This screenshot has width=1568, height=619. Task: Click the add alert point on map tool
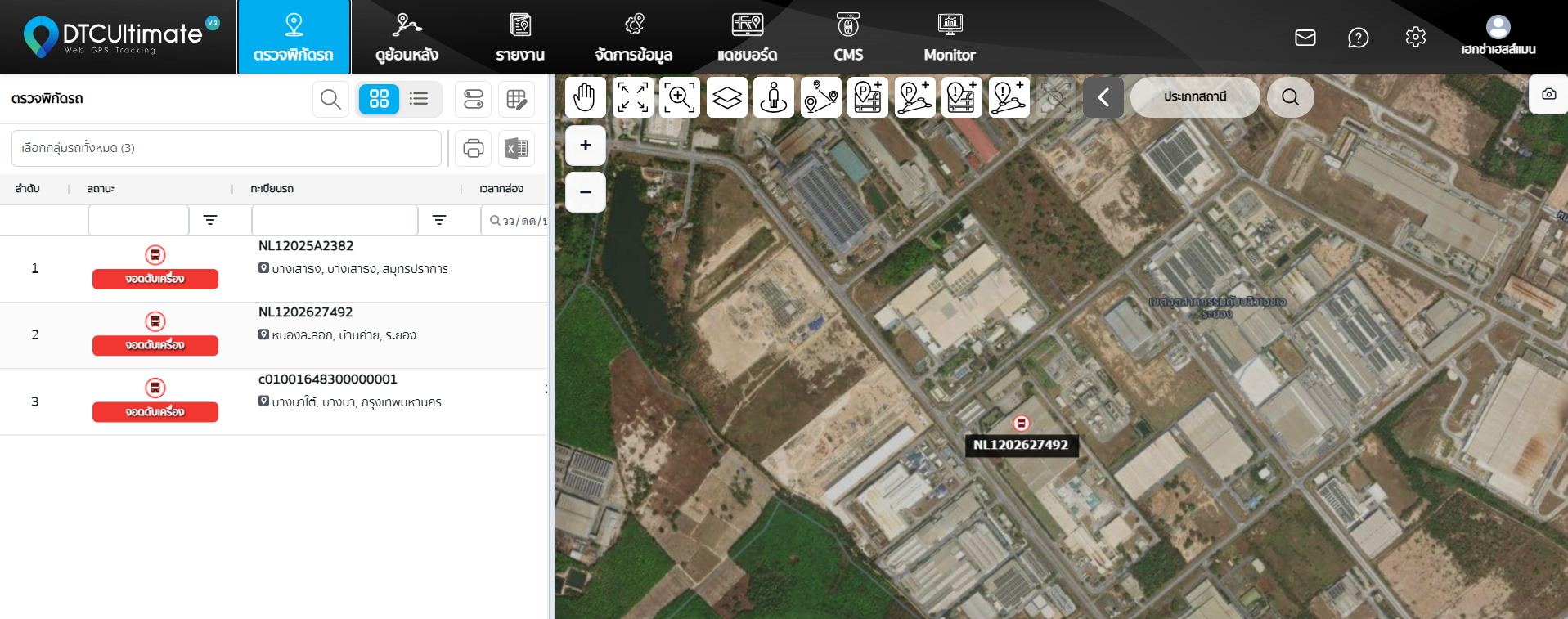[x=962, y=97]
